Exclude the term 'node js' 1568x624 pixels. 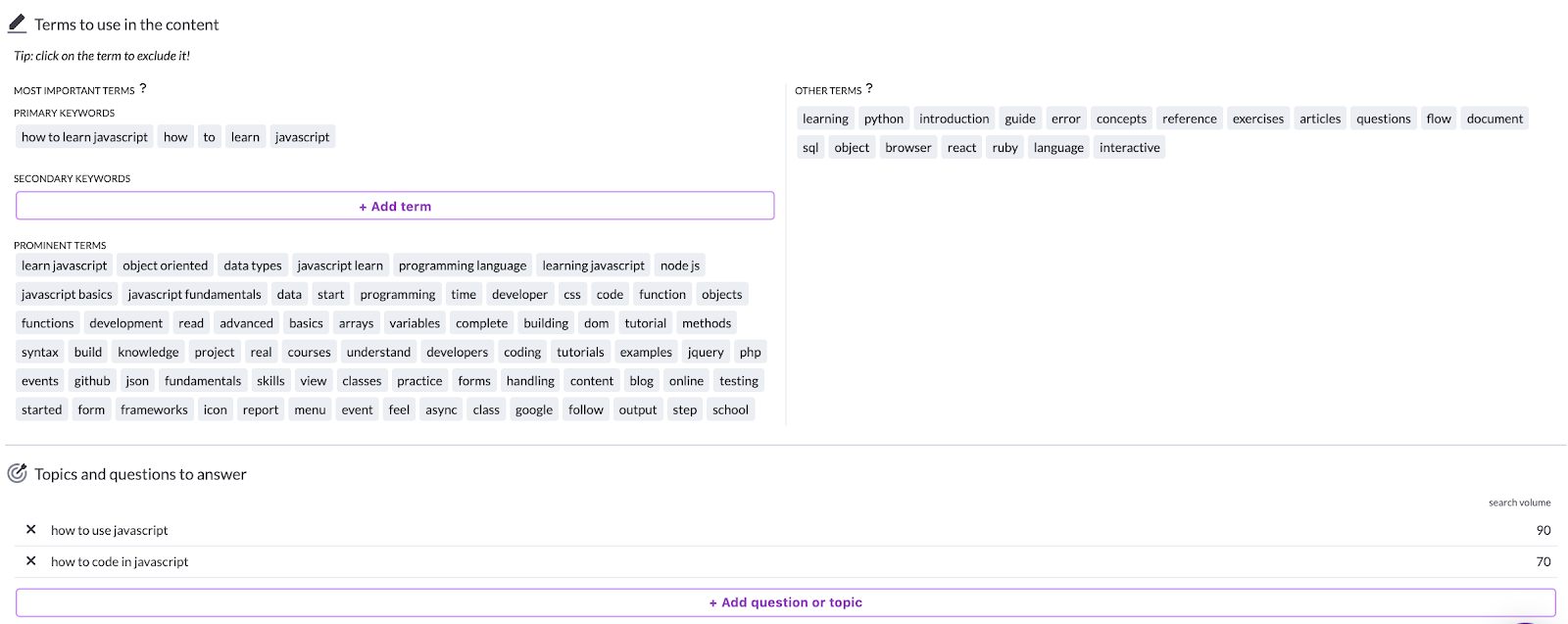tap(680, 265)
